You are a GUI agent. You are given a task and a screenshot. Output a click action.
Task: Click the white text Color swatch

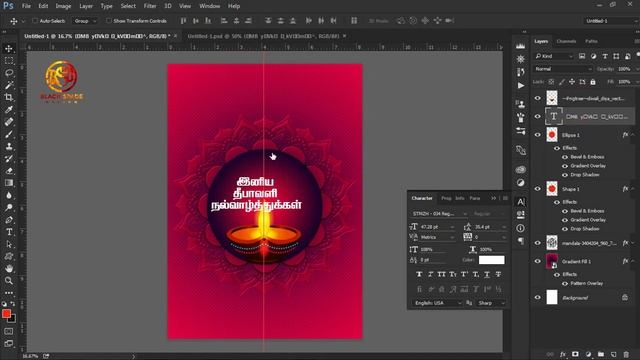pos(491,260)
